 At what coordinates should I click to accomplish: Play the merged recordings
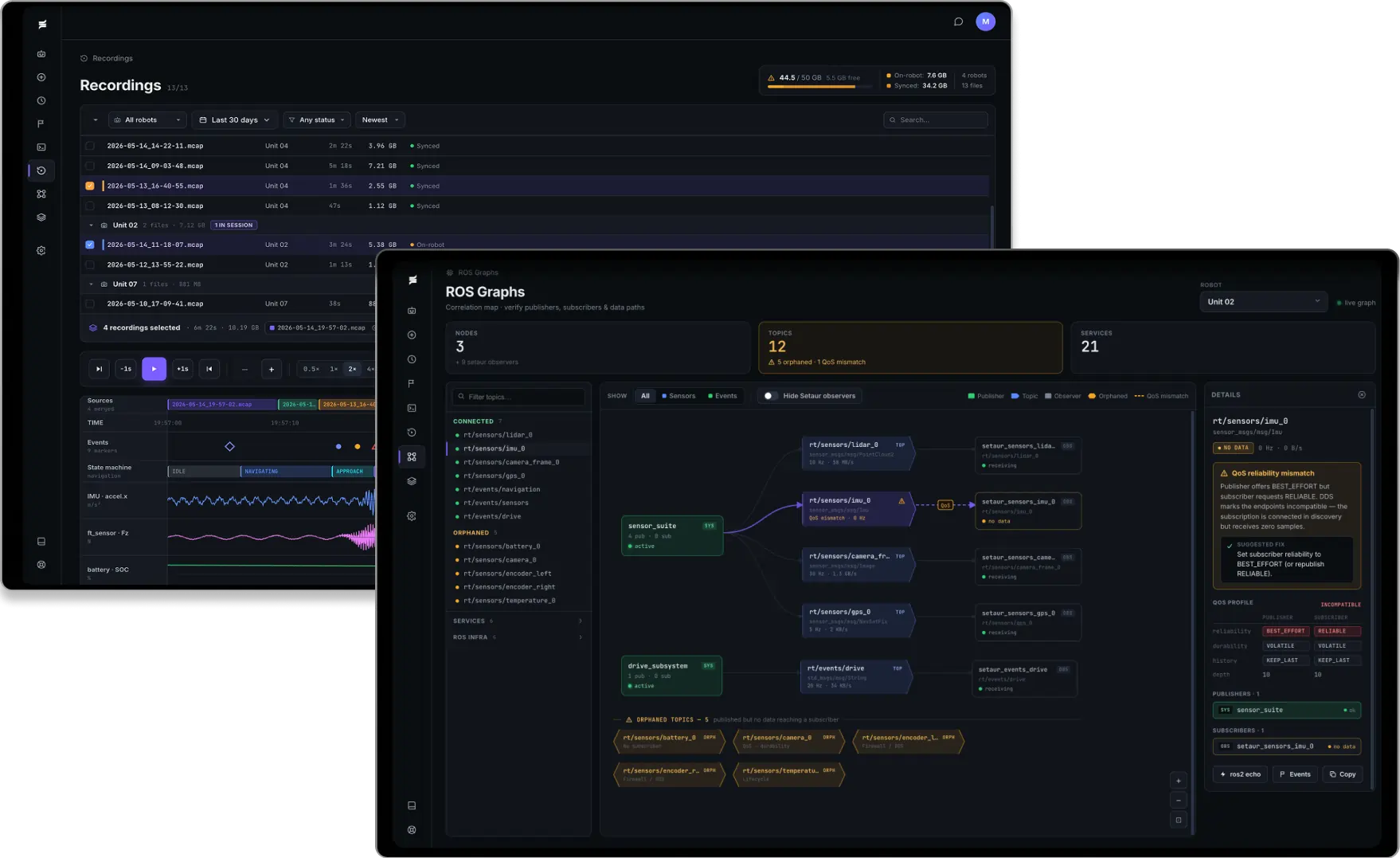point(154,369)
